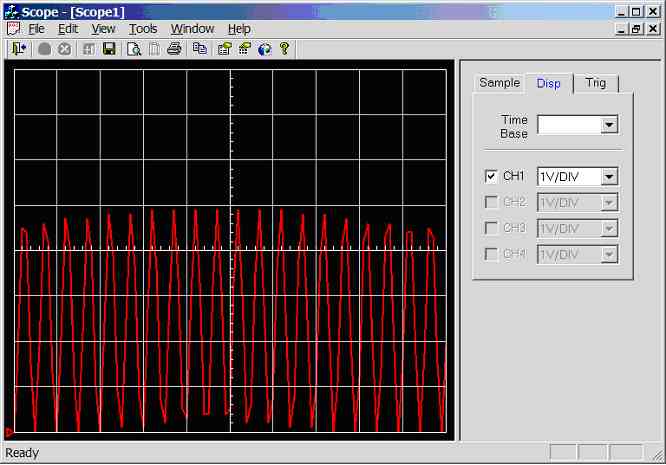The image size is (666, 465).
Task: Click the red trigger marker at waveform bottom-left
Action: 10,432
